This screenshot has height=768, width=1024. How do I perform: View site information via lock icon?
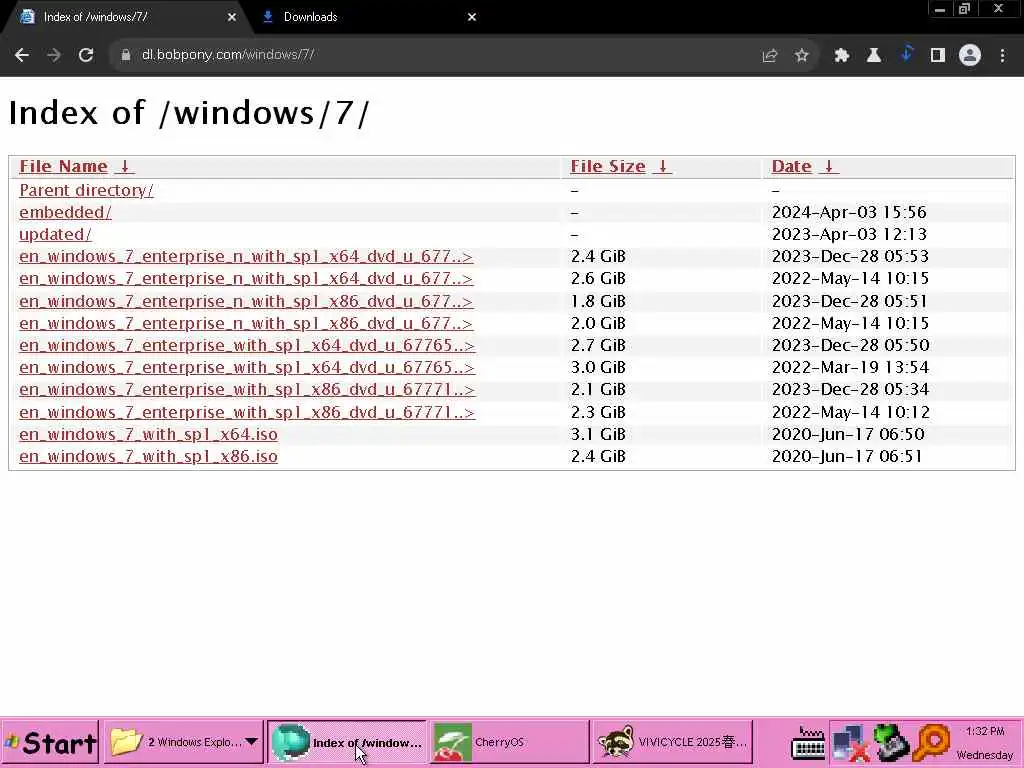(x=125, y=56)
